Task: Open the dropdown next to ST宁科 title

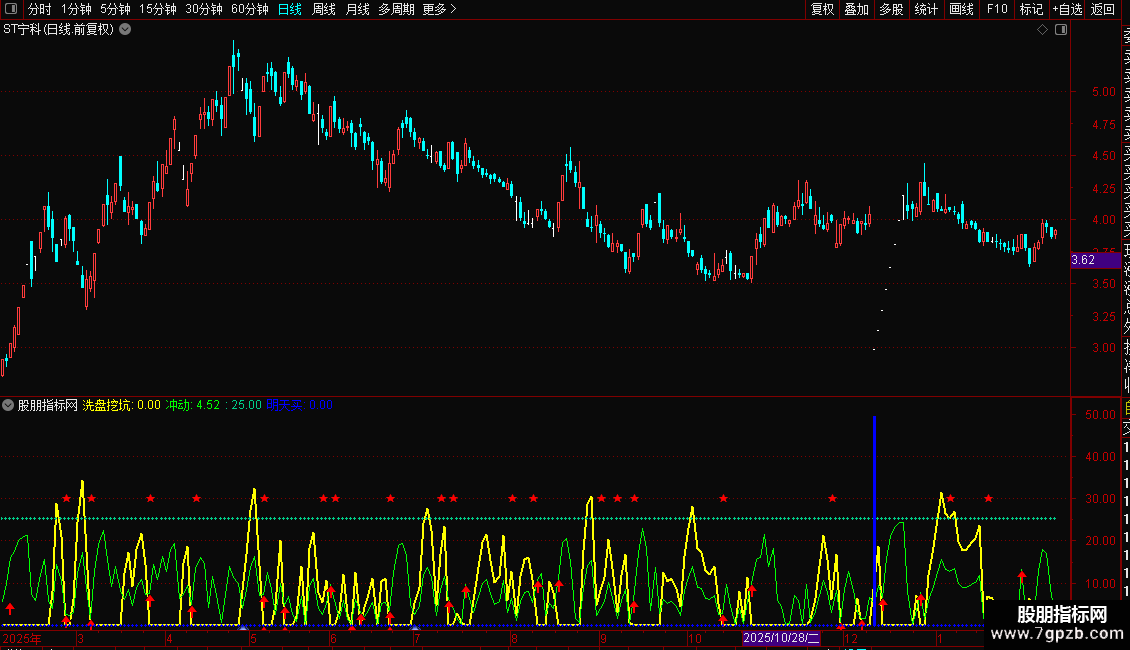Action: coord(125,30)
